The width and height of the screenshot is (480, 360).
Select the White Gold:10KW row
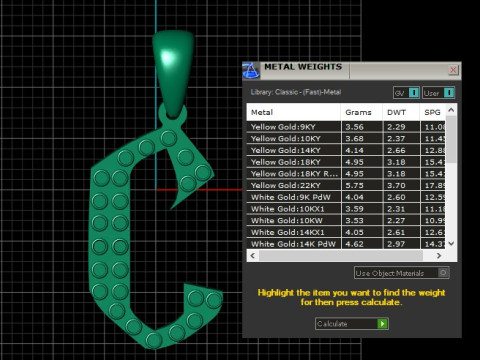click(x=346, y=220)
